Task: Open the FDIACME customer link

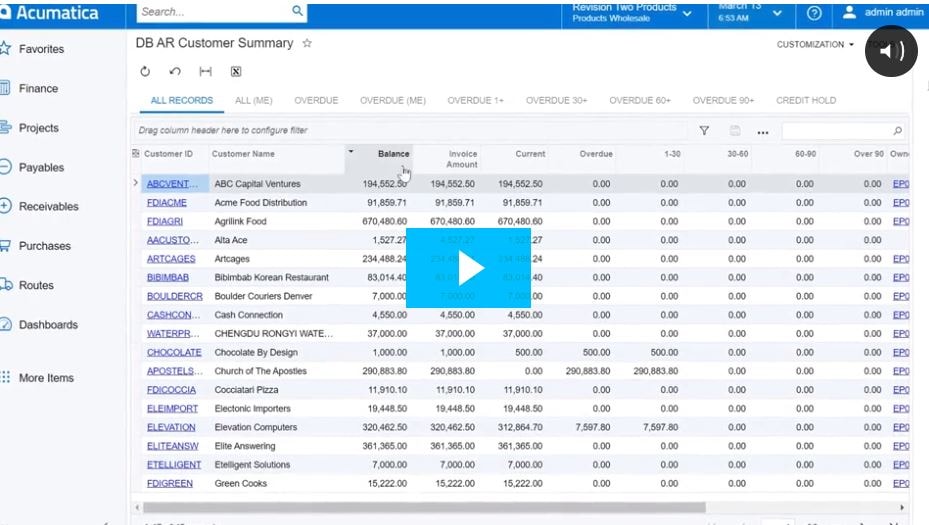Action: [166, 203]
